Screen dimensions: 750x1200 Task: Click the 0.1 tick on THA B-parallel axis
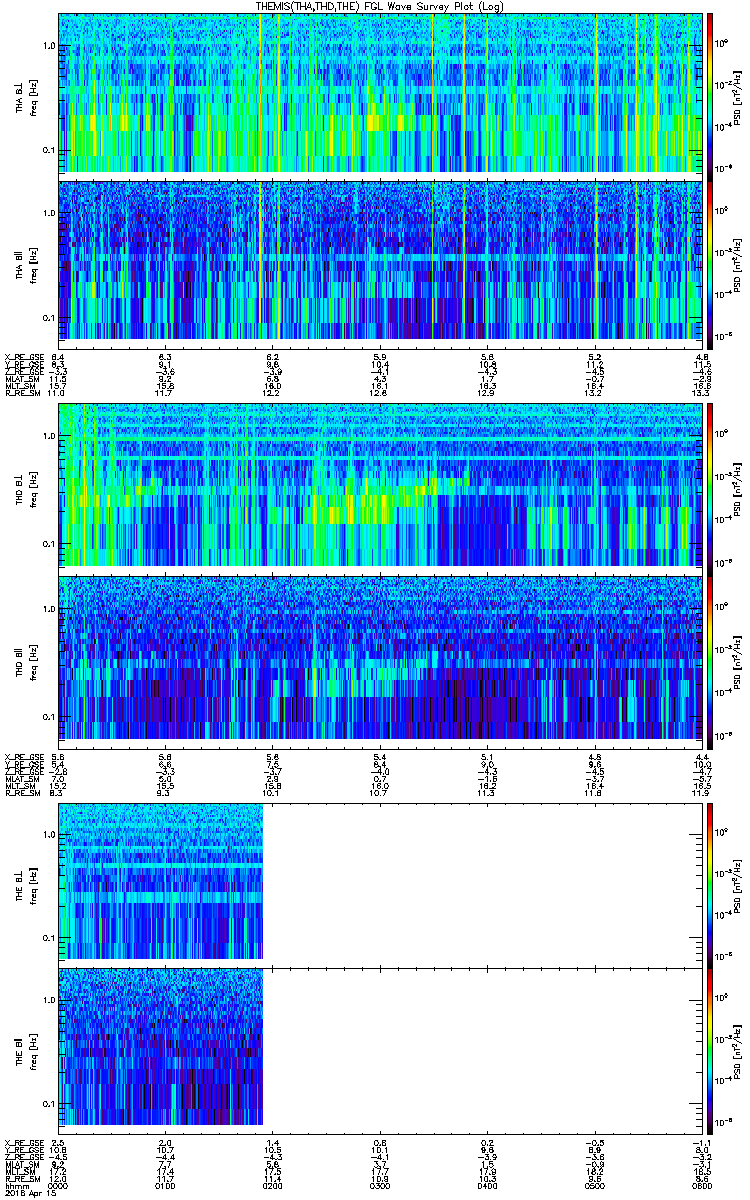[x=49, y=318]
